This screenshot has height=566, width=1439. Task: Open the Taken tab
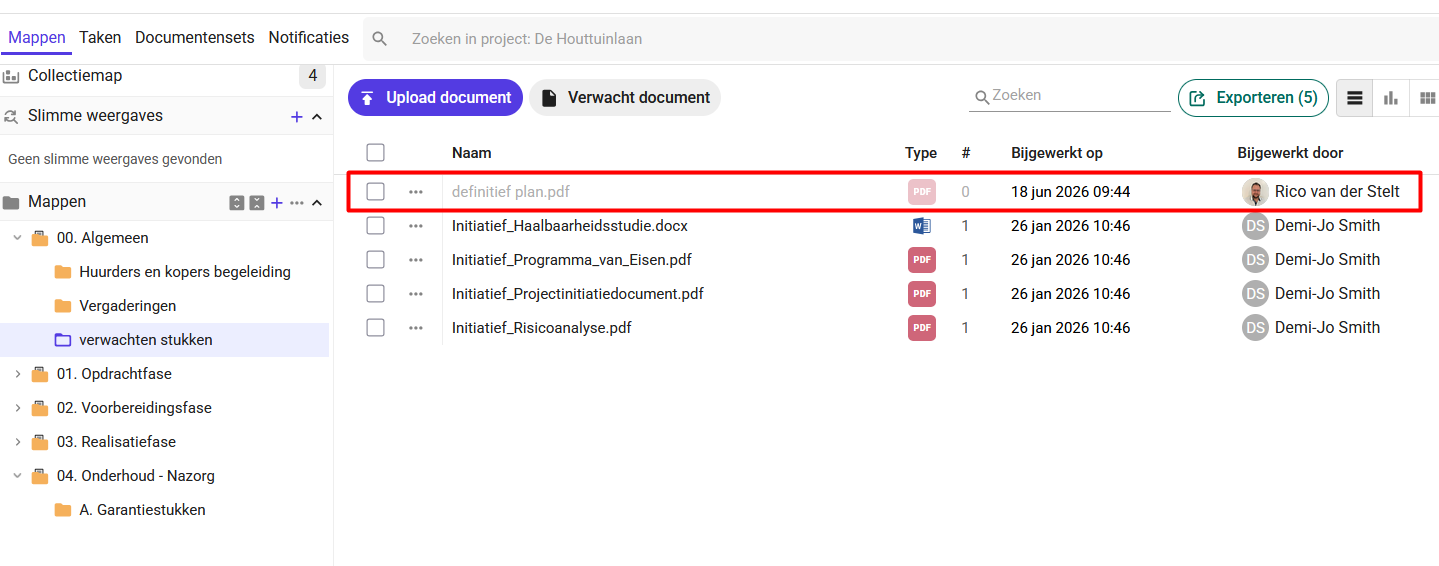pyautogui.click(x=100, y=38)
